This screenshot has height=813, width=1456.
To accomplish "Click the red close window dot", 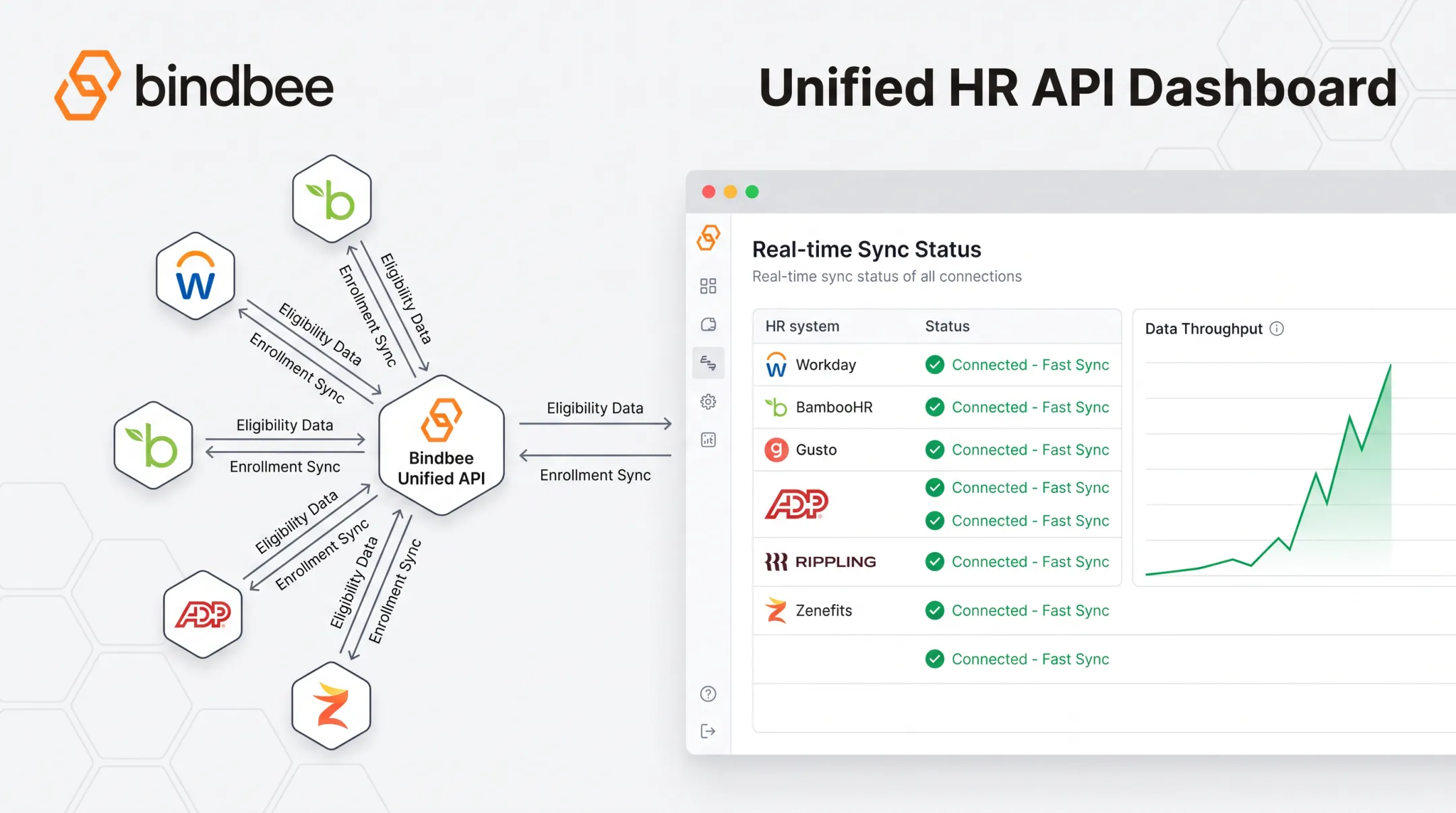I will pos(708,191).
